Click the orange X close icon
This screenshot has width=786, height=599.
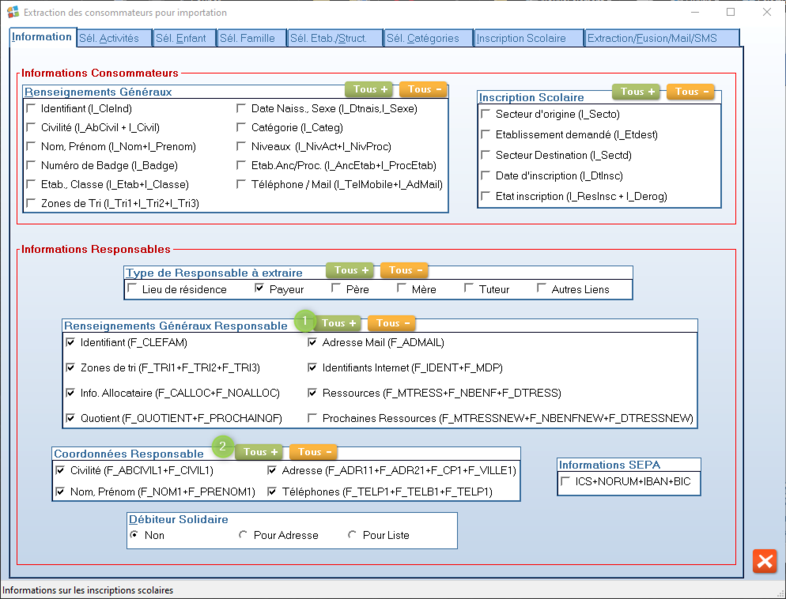coord(764,561)
